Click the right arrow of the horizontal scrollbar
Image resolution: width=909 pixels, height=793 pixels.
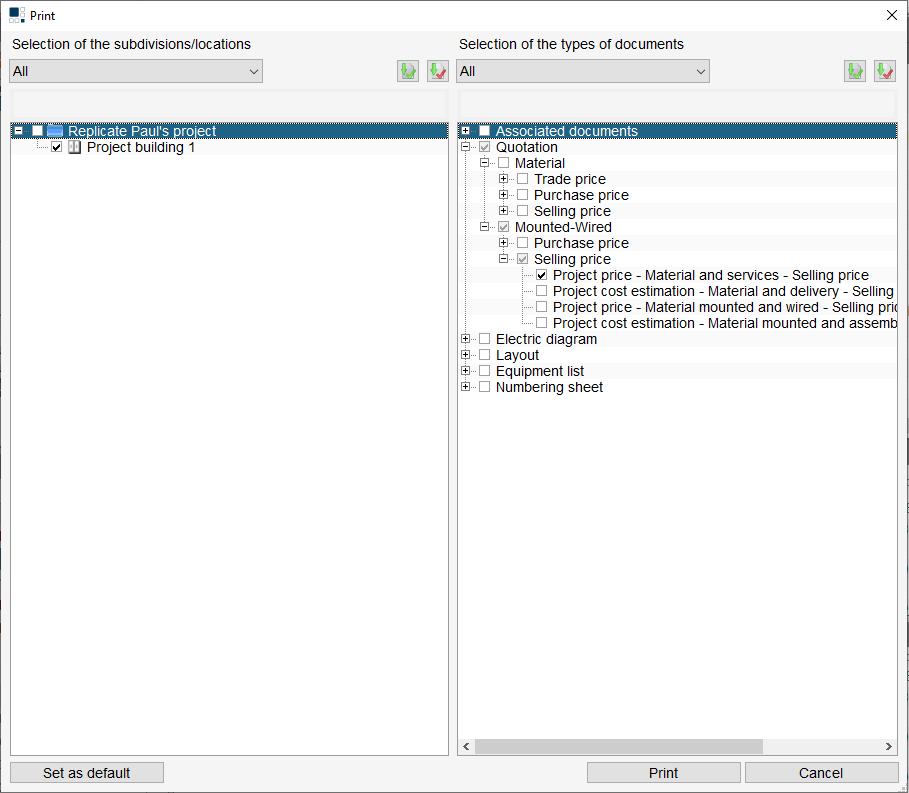point(887,746)
